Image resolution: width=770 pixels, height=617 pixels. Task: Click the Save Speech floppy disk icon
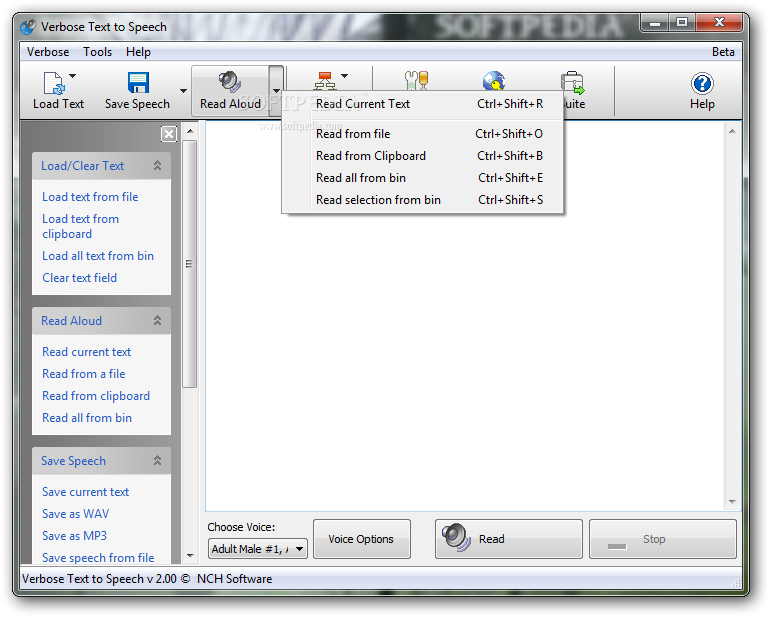(x=138, y=83)
